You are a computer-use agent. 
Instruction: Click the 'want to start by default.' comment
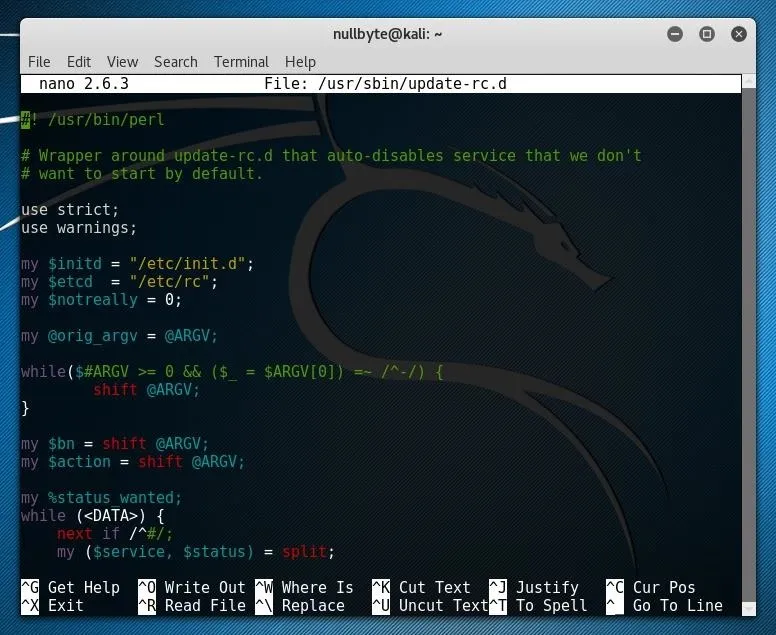[x=142, y=174]
